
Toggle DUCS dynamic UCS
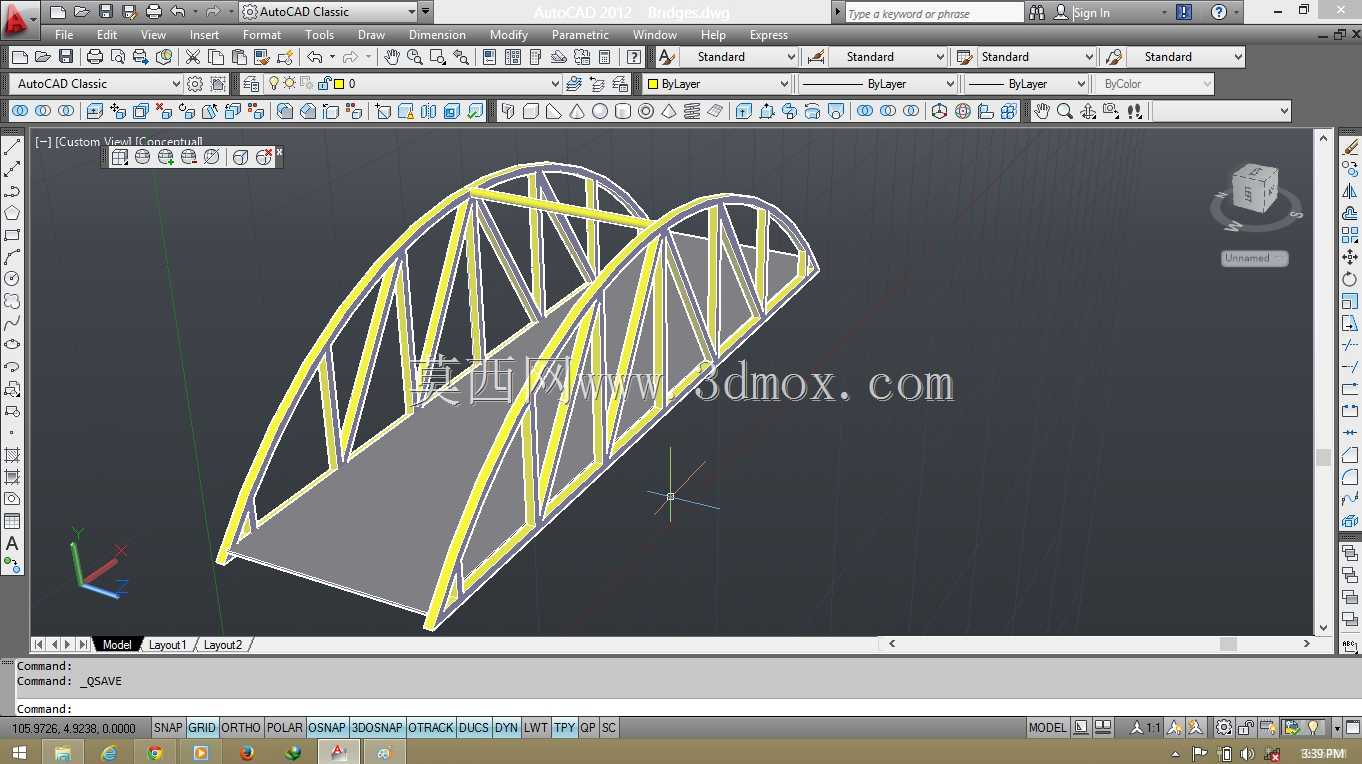pos(474,728)
